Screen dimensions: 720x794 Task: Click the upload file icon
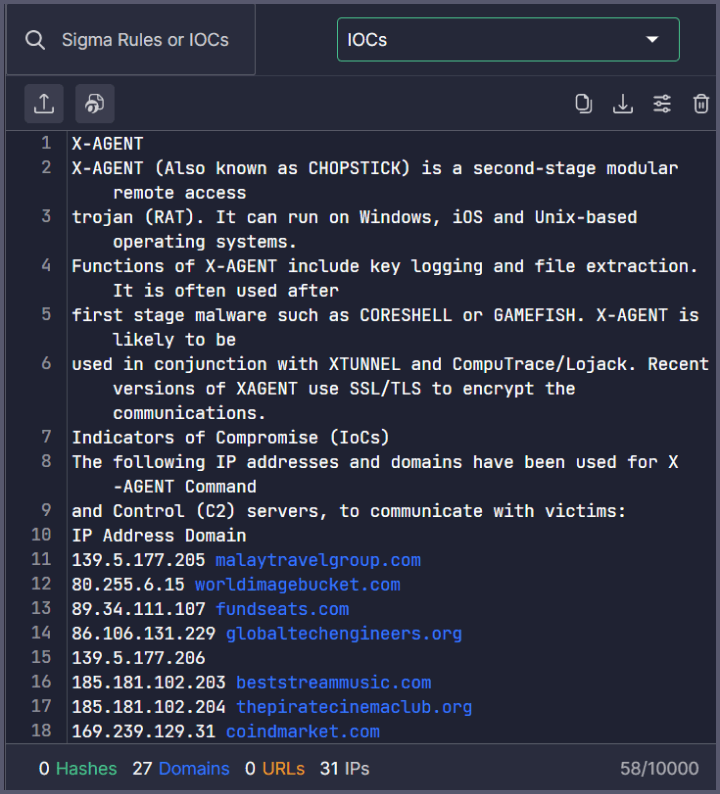[x=45, y=104]
